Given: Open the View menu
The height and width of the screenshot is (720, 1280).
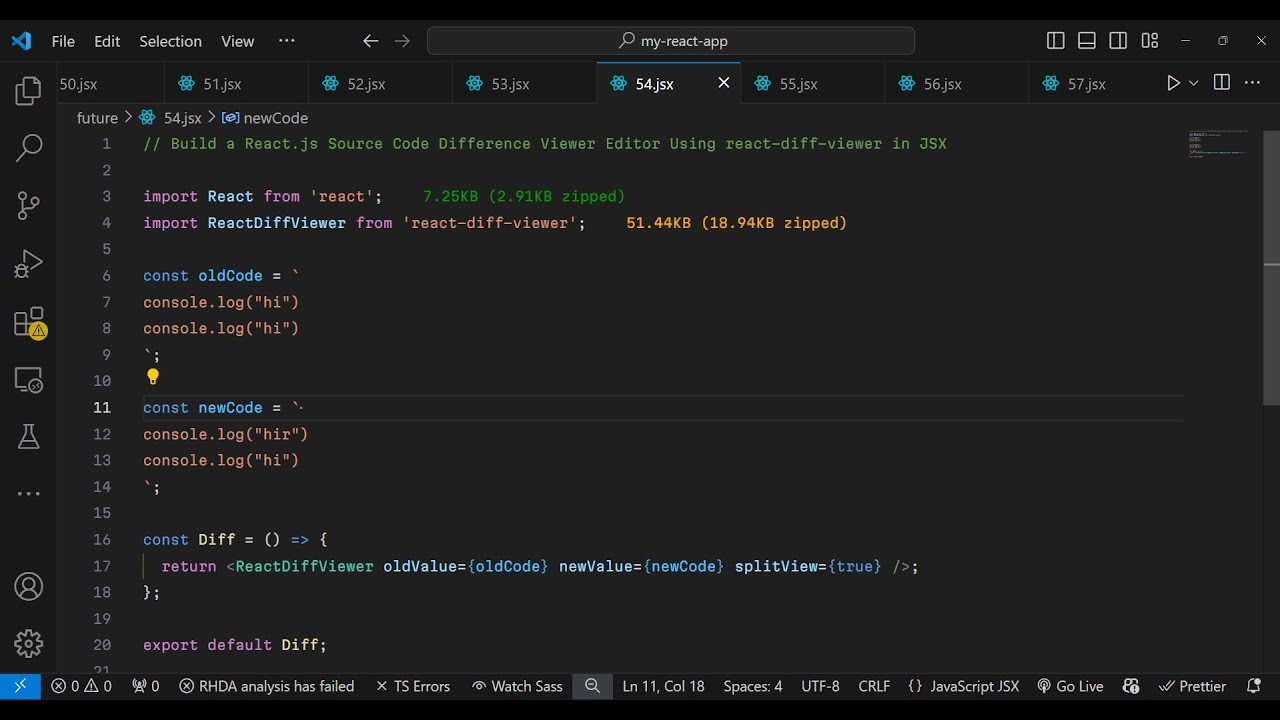Looking at the screenshot, I should tap(237, 41).
